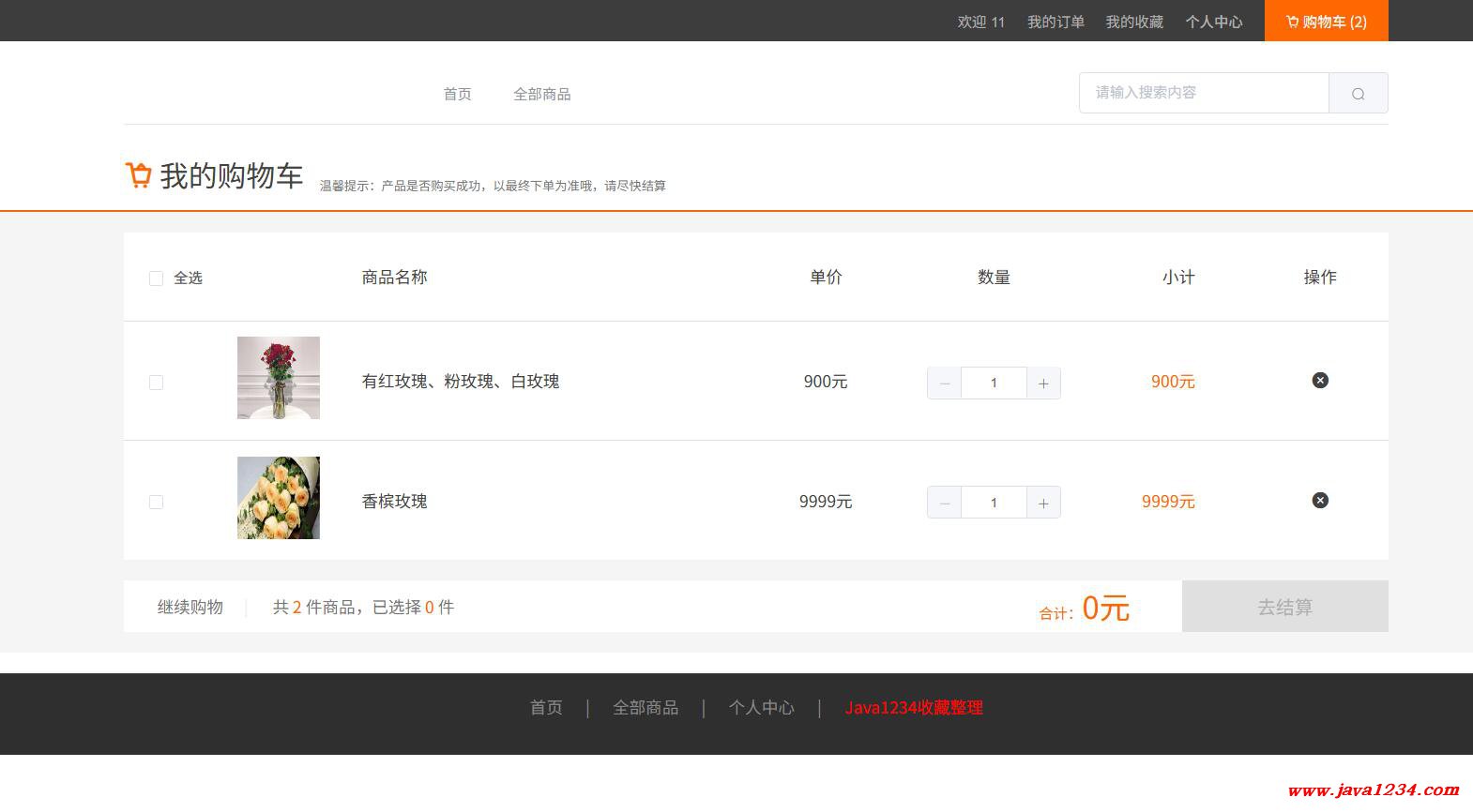
Task: Click the 去结算 checkout button
Action: click(1284, 607)
